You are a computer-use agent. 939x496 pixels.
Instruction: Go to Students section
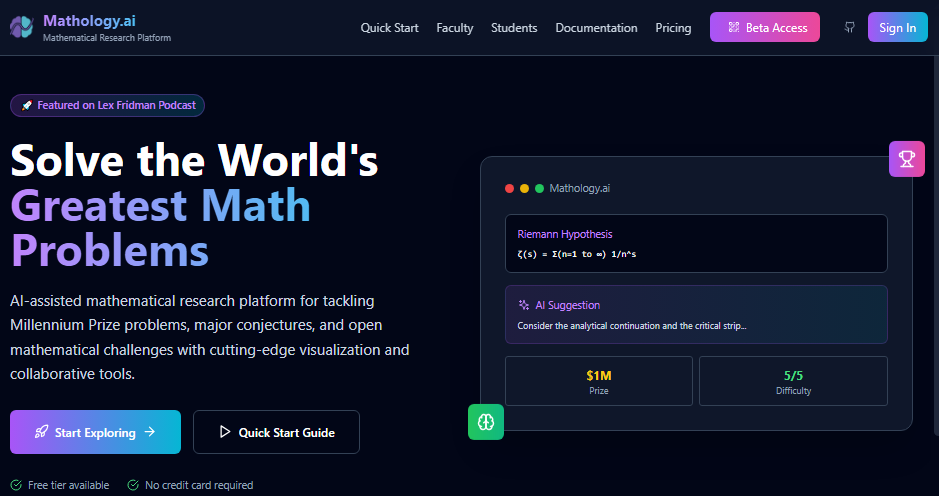[x=514, y=28]
